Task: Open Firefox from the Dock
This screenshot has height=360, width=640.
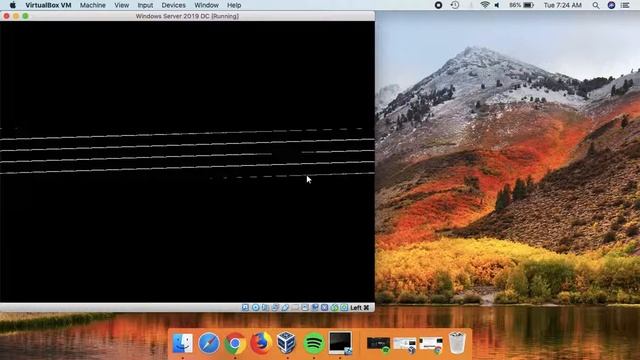Action: coord(261,343)
